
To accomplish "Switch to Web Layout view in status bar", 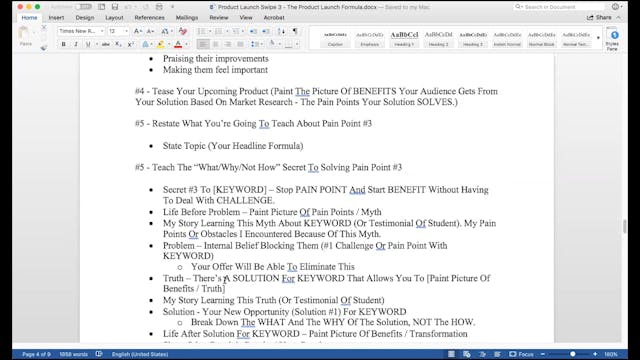I will coord(467,354).
